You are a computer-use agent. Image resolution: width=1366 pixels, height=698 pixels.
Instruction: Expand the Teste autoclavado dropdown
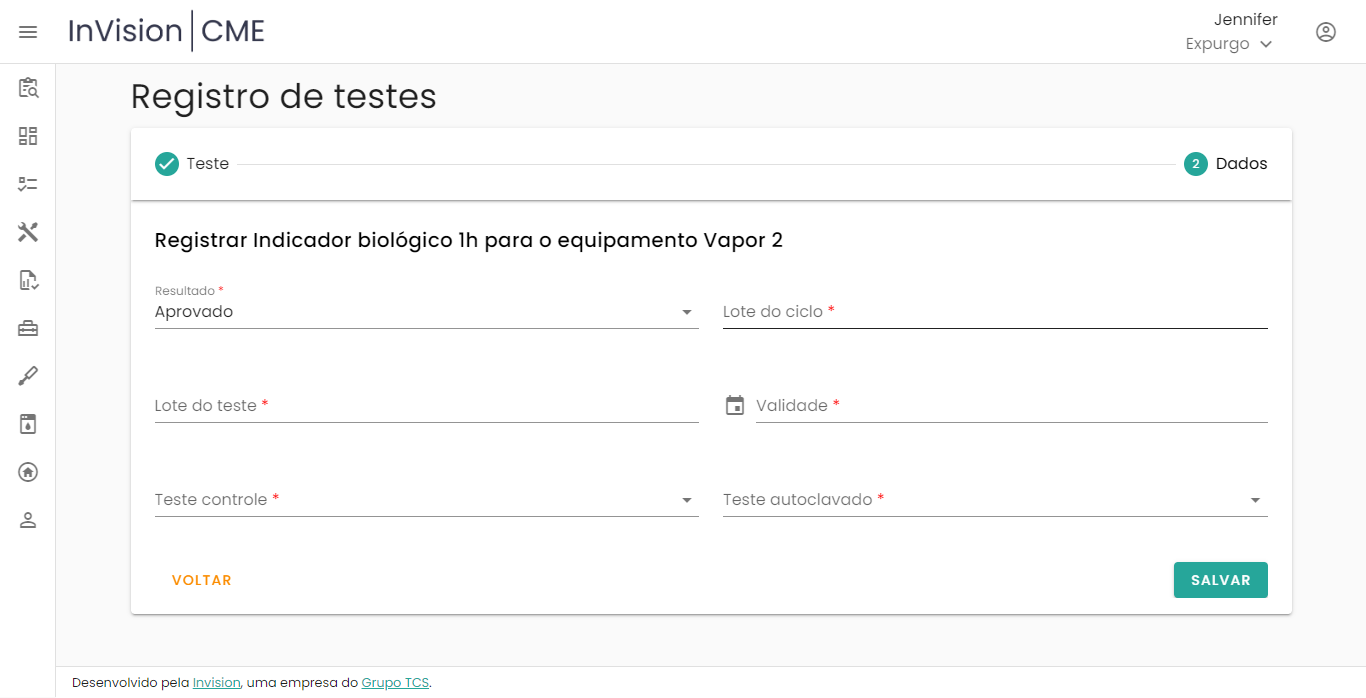994,500
